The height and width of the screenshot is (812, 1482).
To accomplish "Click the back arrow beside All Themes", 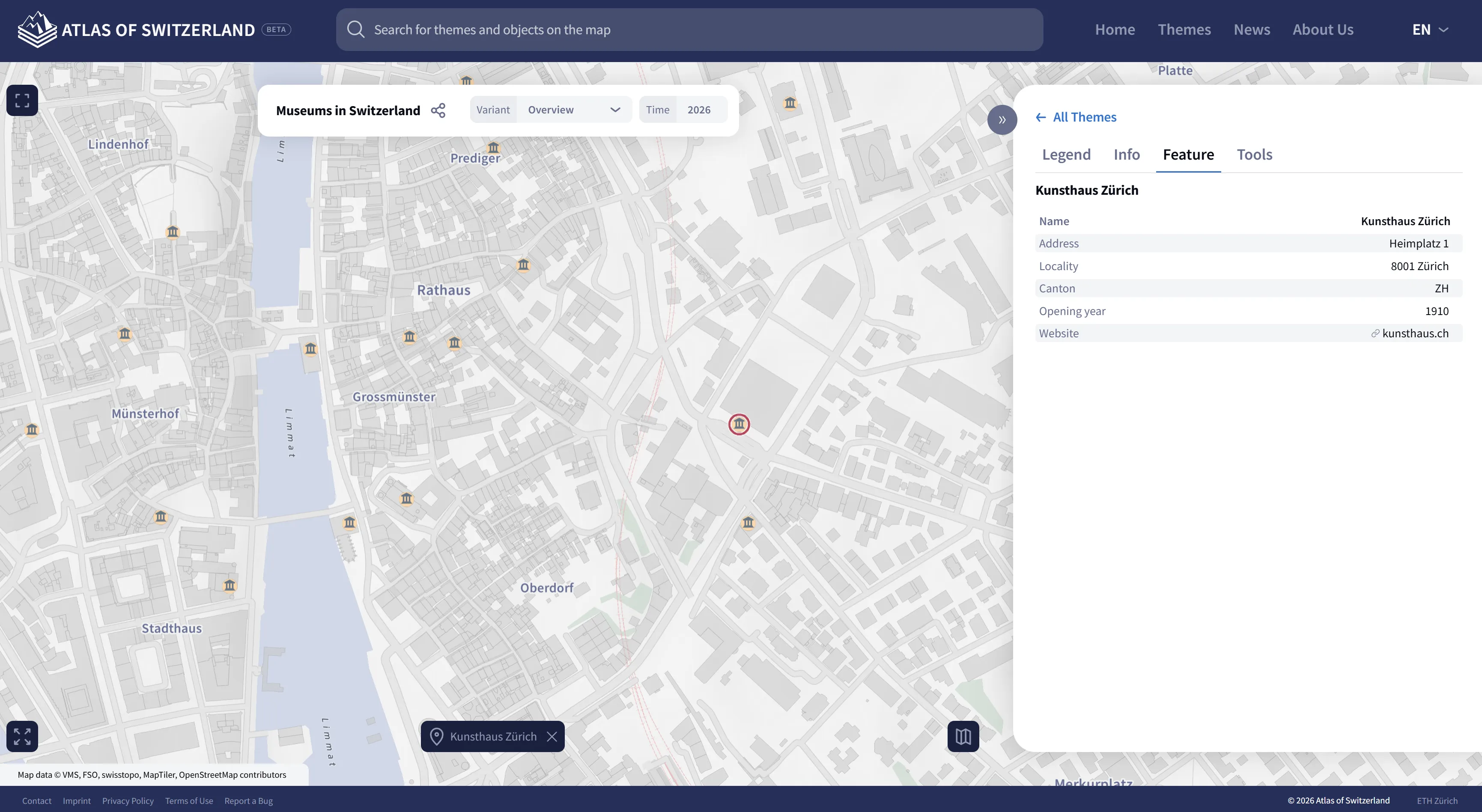I will [1041, 117].
